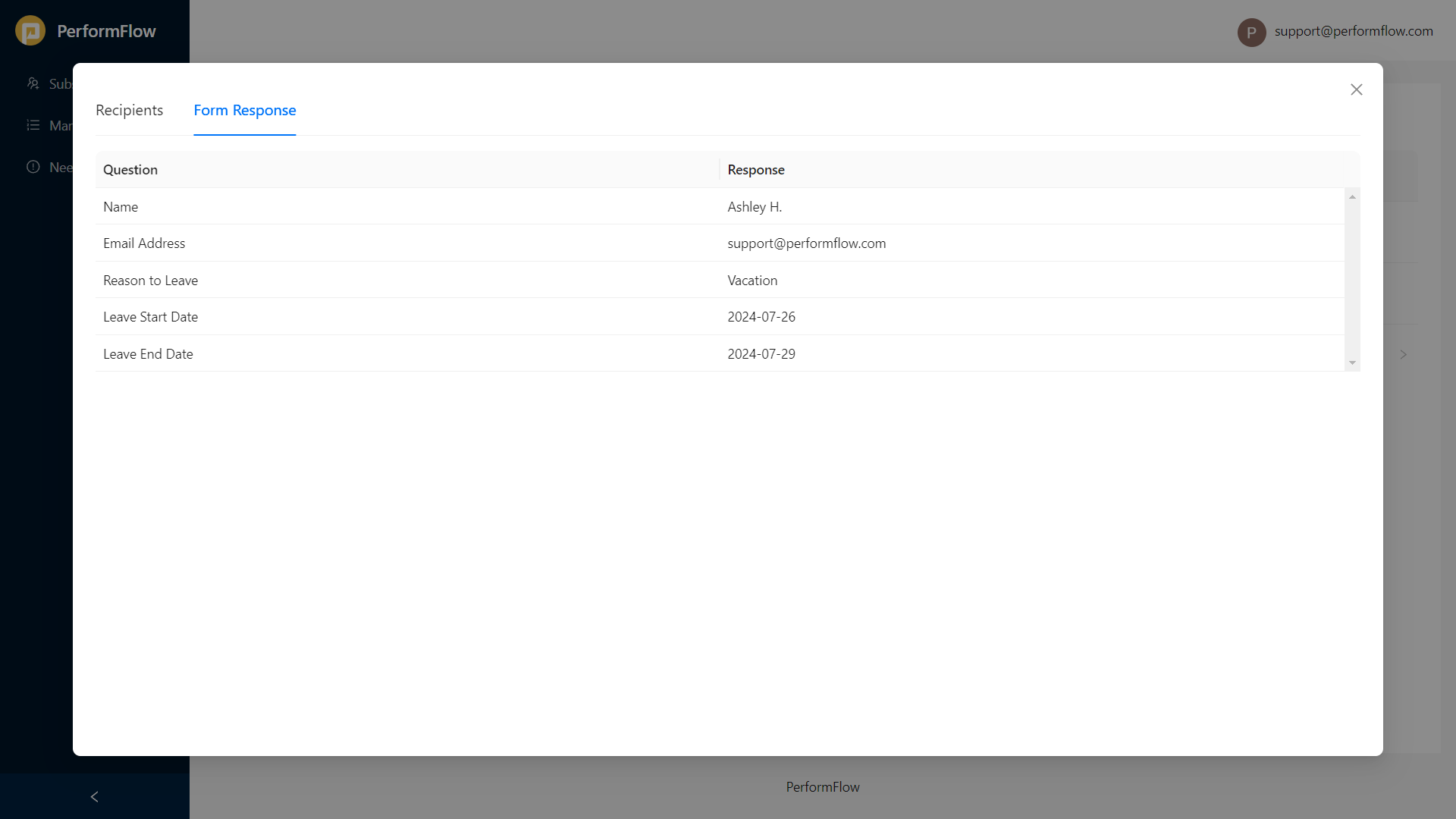Open details via the right arrow on background panel
The width and height of the screenshot is (1456, 819).
1404,354
